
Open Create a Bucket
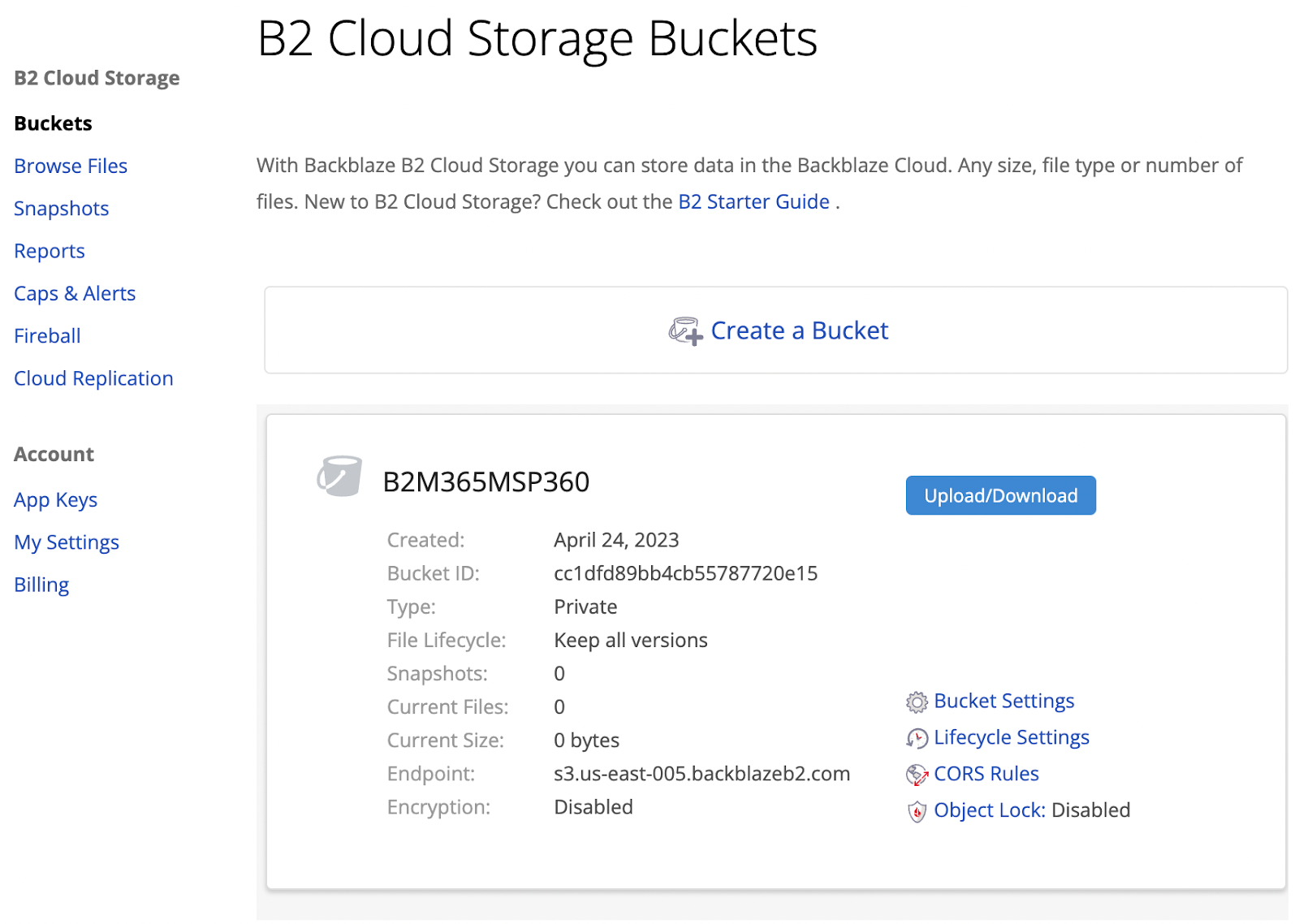pyautogui.click(x=800, y=330)
